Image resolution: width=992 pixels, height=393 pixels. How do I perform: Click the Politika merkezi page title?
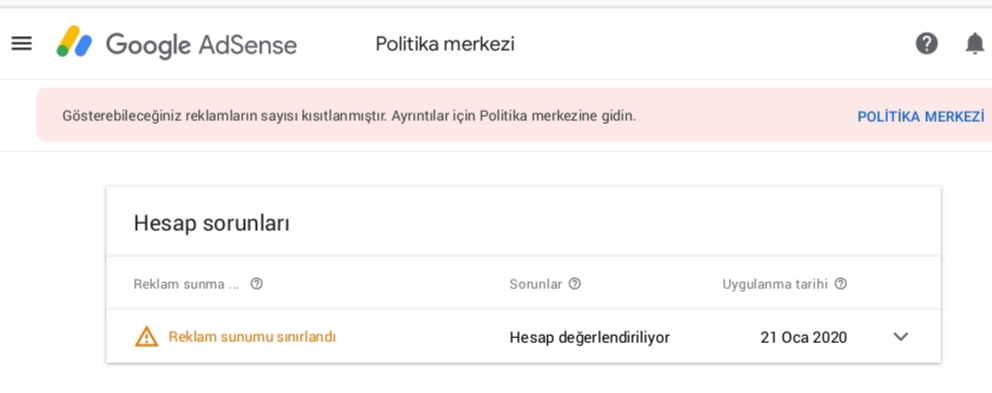[x=445, y=44]
